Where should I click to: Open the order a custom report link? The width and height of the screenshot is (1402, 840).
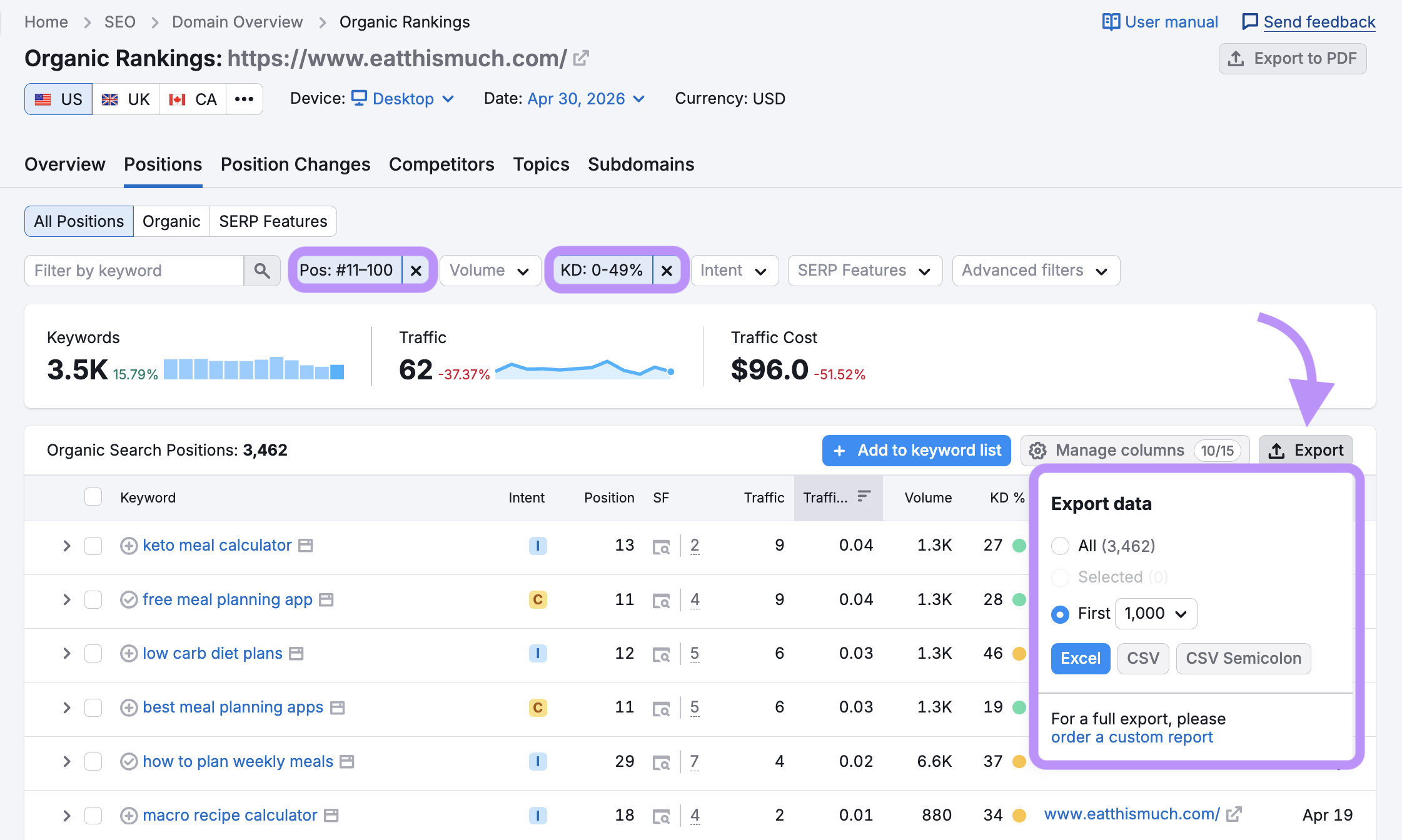[1132, 737]
